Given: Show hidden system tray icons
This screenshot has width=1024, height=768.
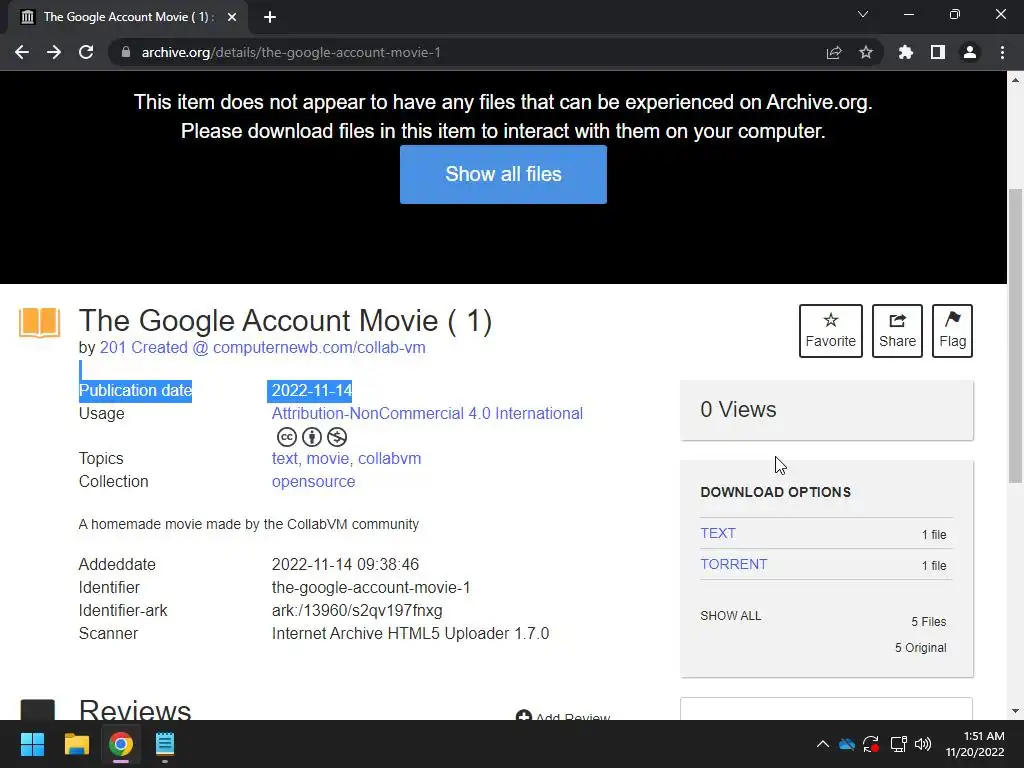Looking at the screenshot, I should tap(823, 744).
